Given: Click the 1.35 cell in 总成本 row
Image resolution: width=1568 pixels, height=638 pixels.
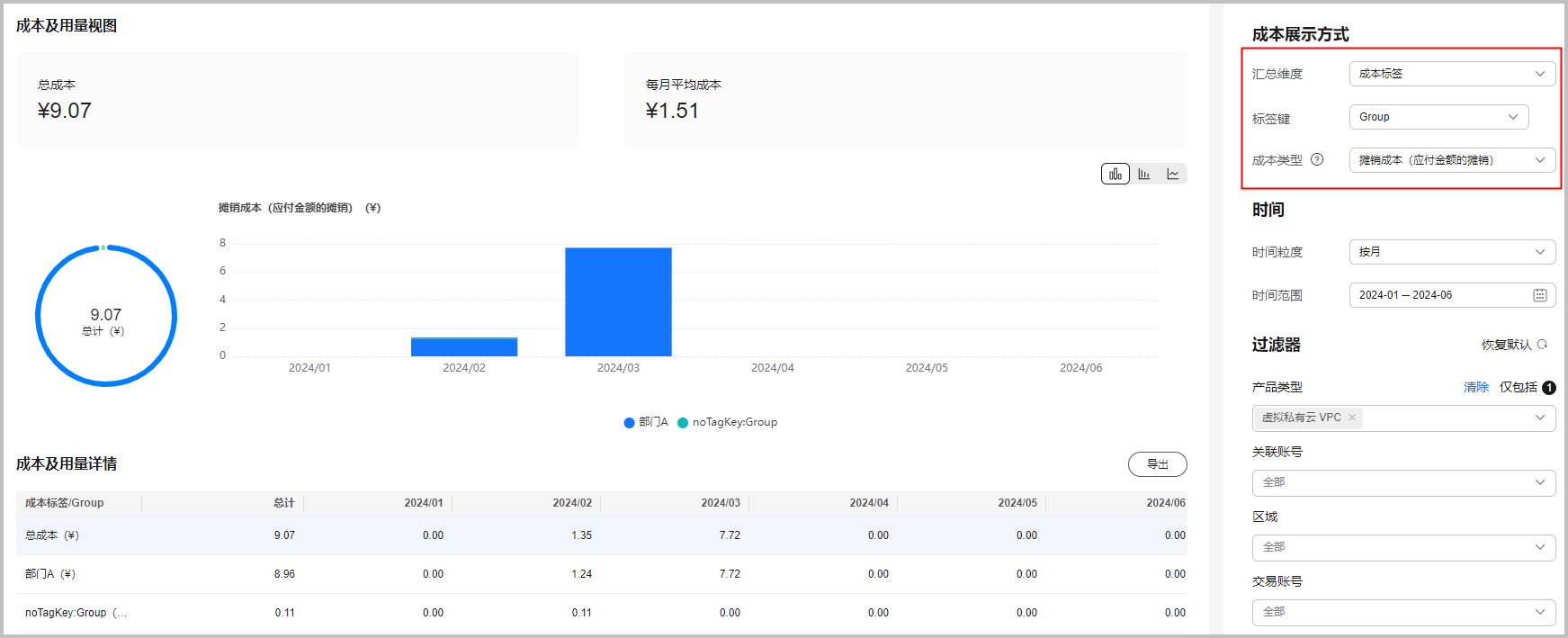Looking at the screenshot, I should 581,535.
